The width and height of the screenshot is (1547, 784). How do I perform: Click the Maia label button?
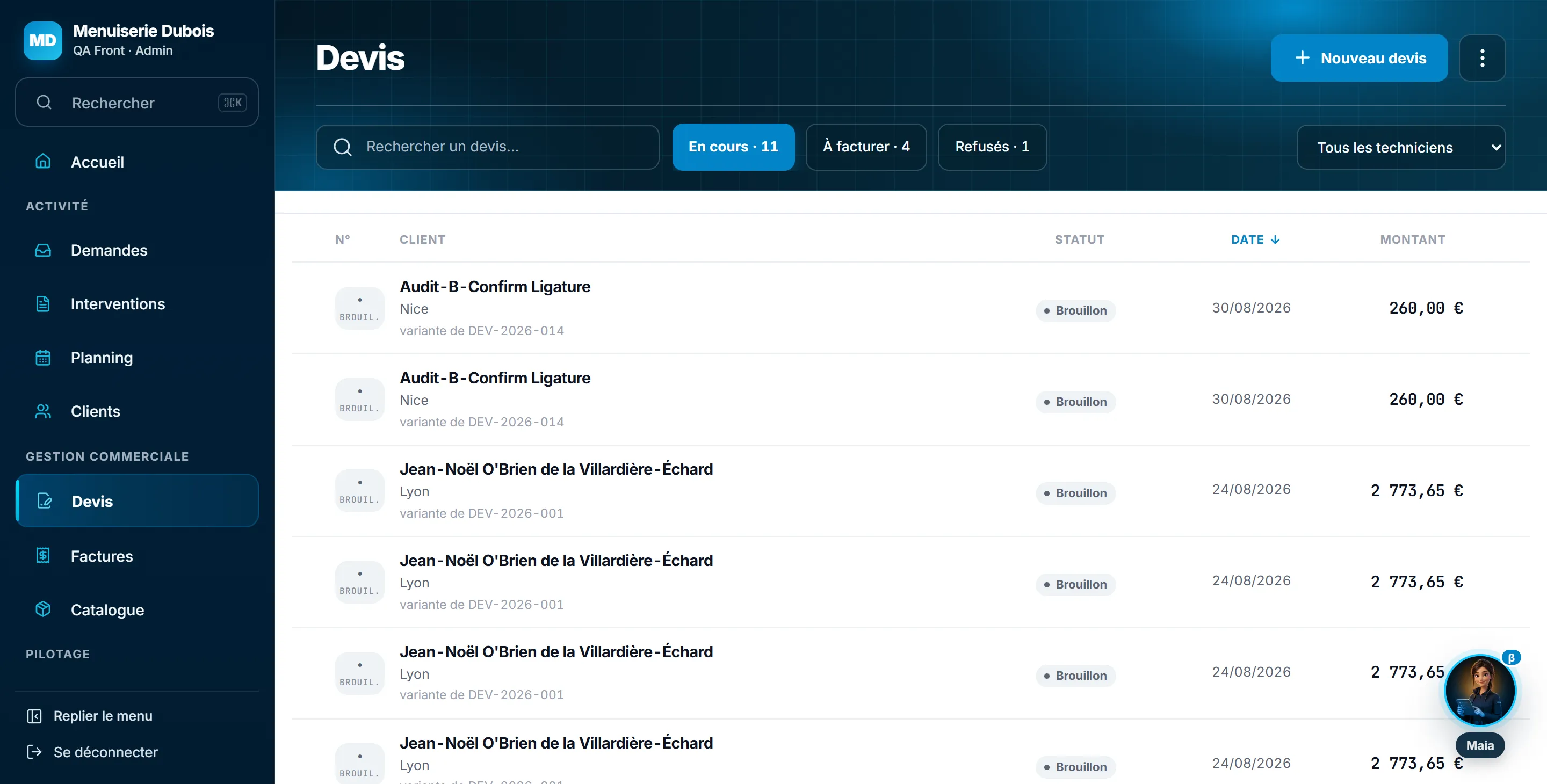pos(1479,745)
